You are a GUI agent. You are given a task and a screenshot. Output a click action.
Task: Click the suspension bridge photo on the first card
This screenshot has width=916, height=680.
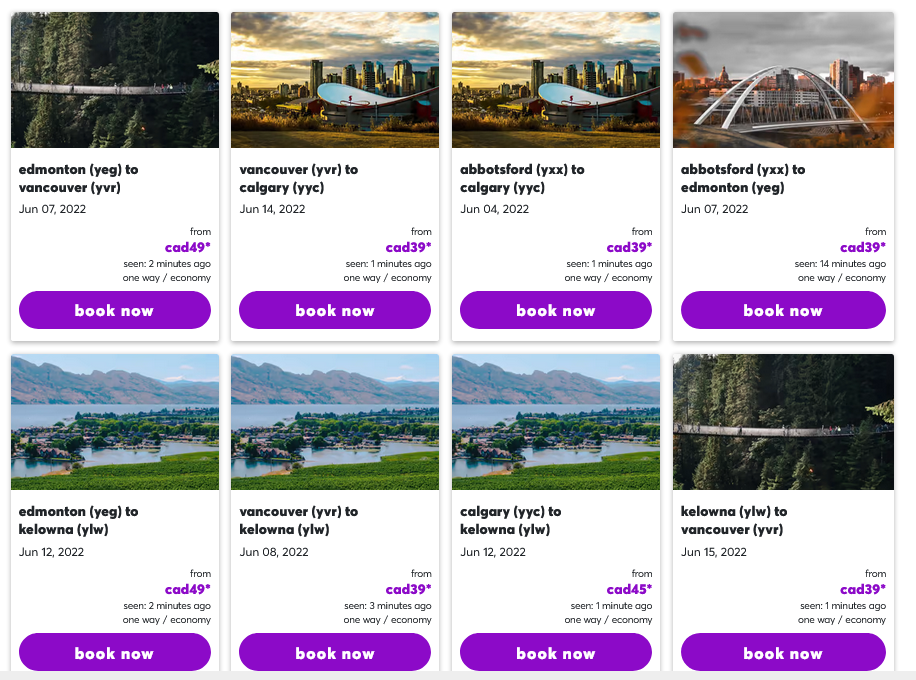pyautogui.click(x=114, y=80)
